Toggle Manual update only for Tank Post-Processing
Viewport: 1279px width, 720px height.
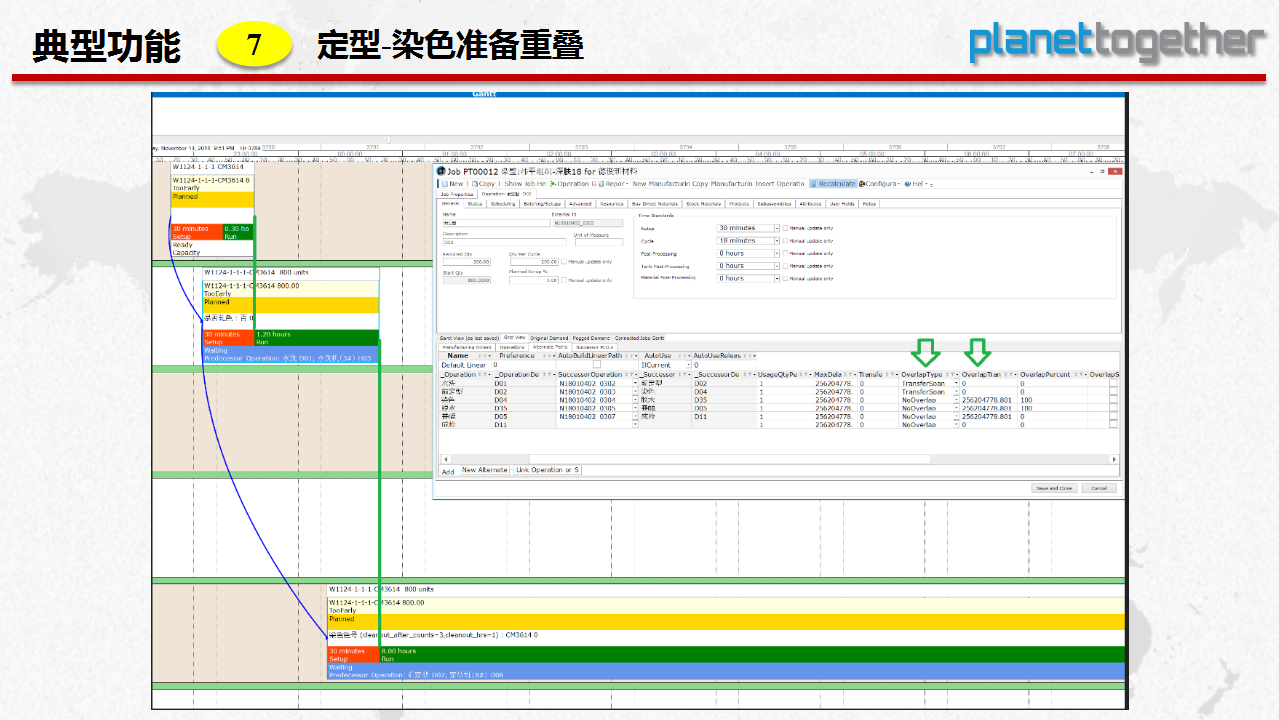point(785,266)
